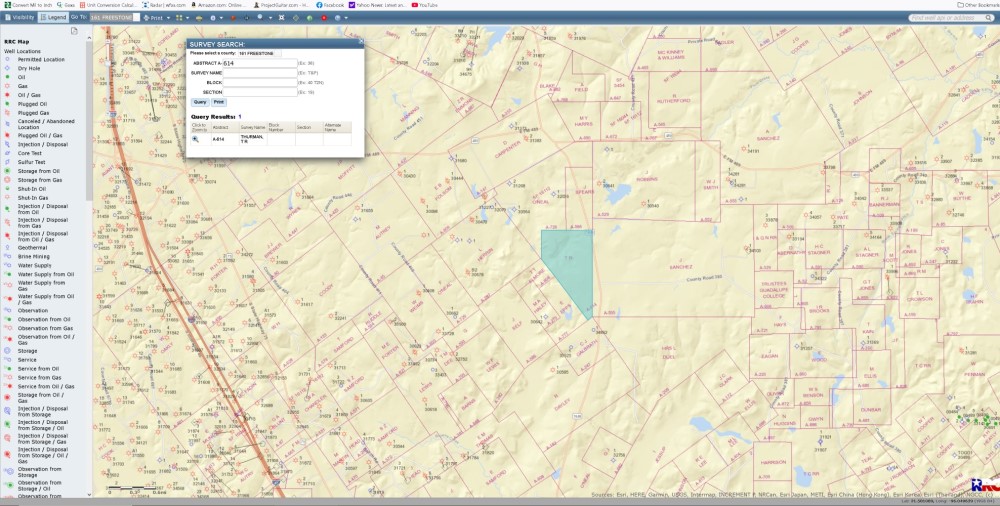1000x506 pixels.
Task: Click the dark round tool icon
Action: click(246, 17)
